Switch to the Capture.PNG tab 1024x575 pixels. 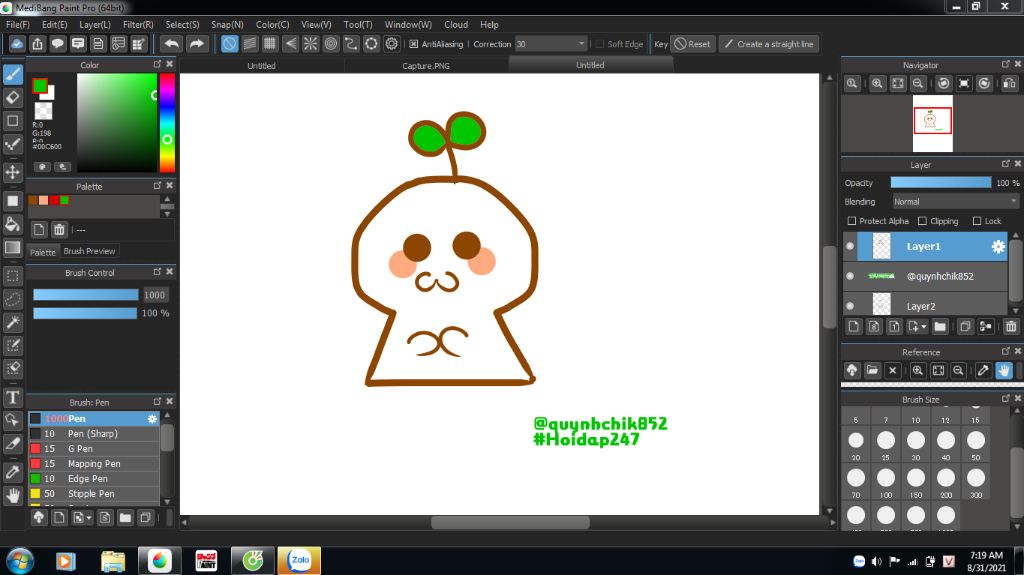pyautogui.click(x=426, y=65)
